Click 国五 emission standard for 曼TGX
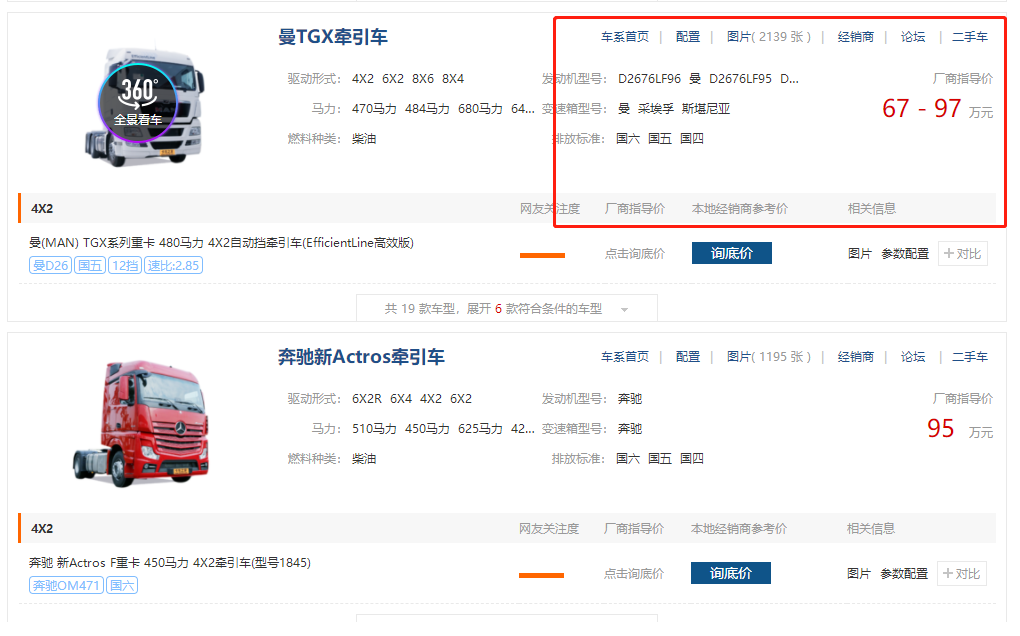The image size is (1020, 636). 660,139
